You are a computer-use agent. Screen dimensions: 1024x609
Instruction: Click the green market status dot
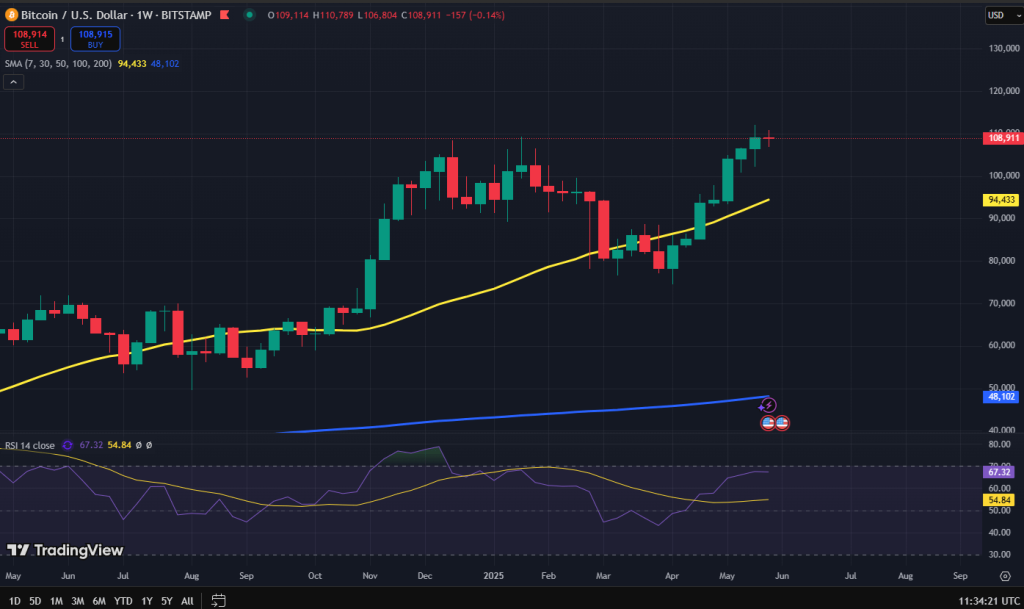[x=249, y=15]
